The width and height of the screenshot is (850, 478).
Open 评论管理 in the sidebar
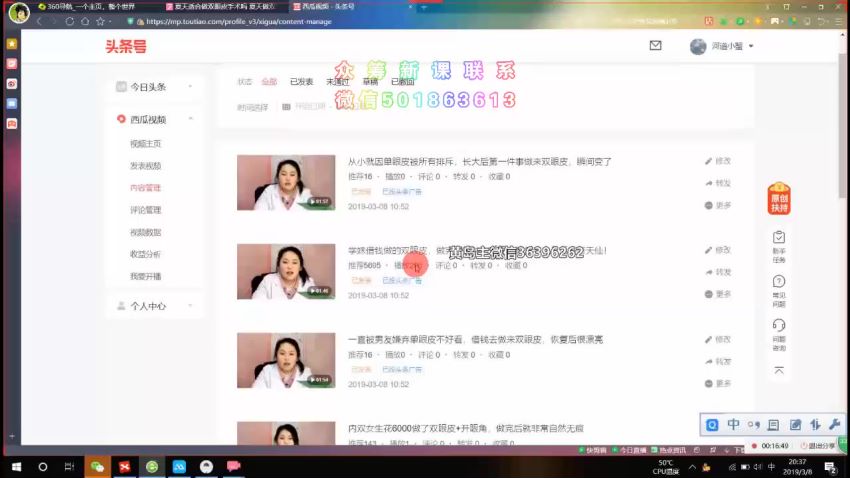tap(145, 210)
